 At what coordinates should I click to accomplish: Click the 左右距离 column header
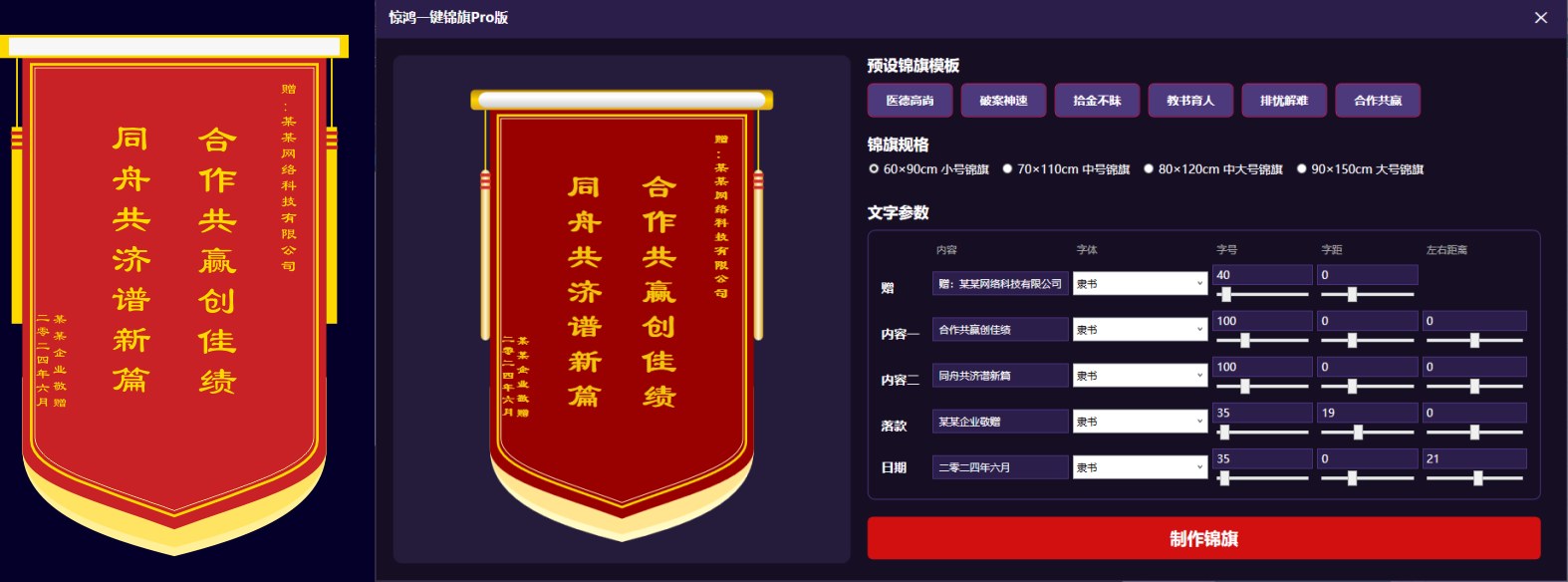(x=1446, y=250)
